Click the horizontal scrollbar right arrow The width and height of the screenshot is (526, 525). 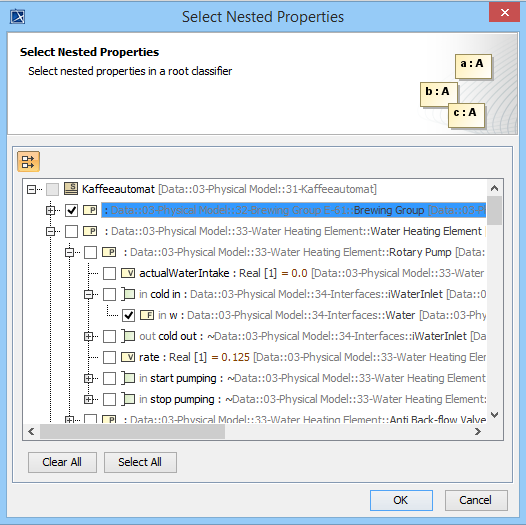pyautogui.click(x=478, y=431)
